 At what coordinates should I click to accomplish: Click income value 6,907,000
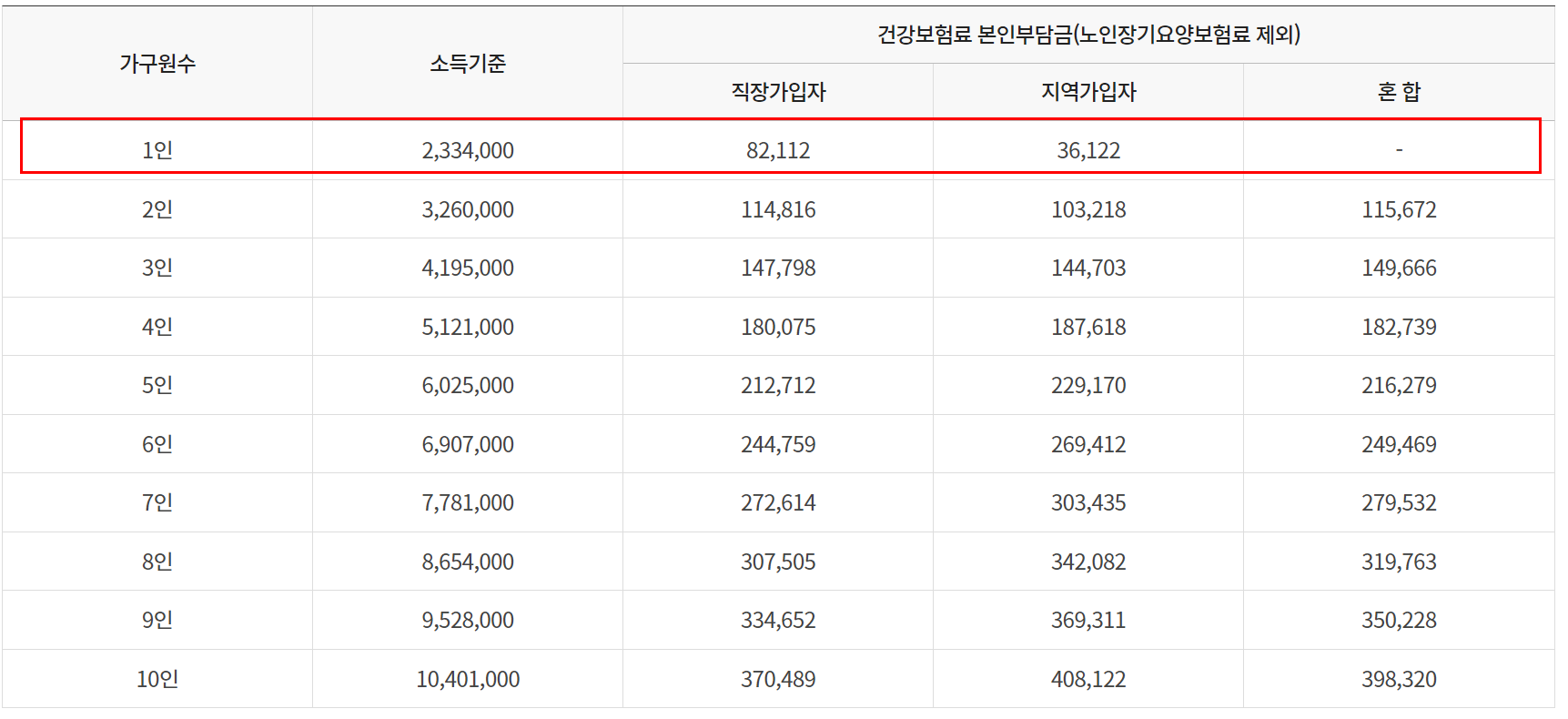coord(468,444)
